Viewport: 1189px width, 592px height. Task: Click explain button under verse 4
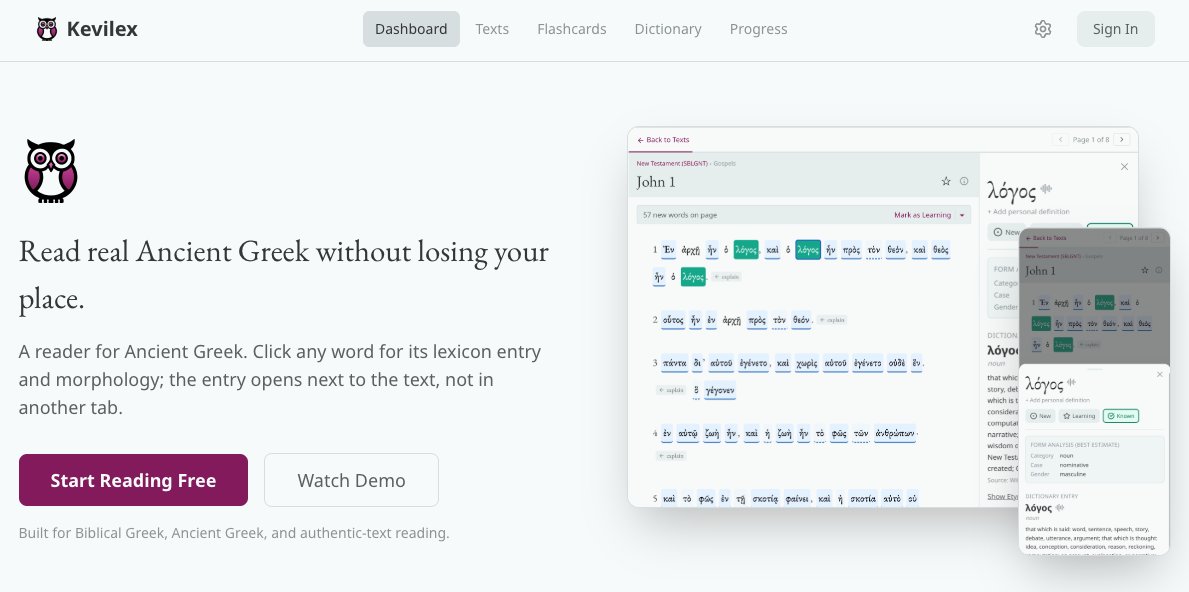click(671, 456)
